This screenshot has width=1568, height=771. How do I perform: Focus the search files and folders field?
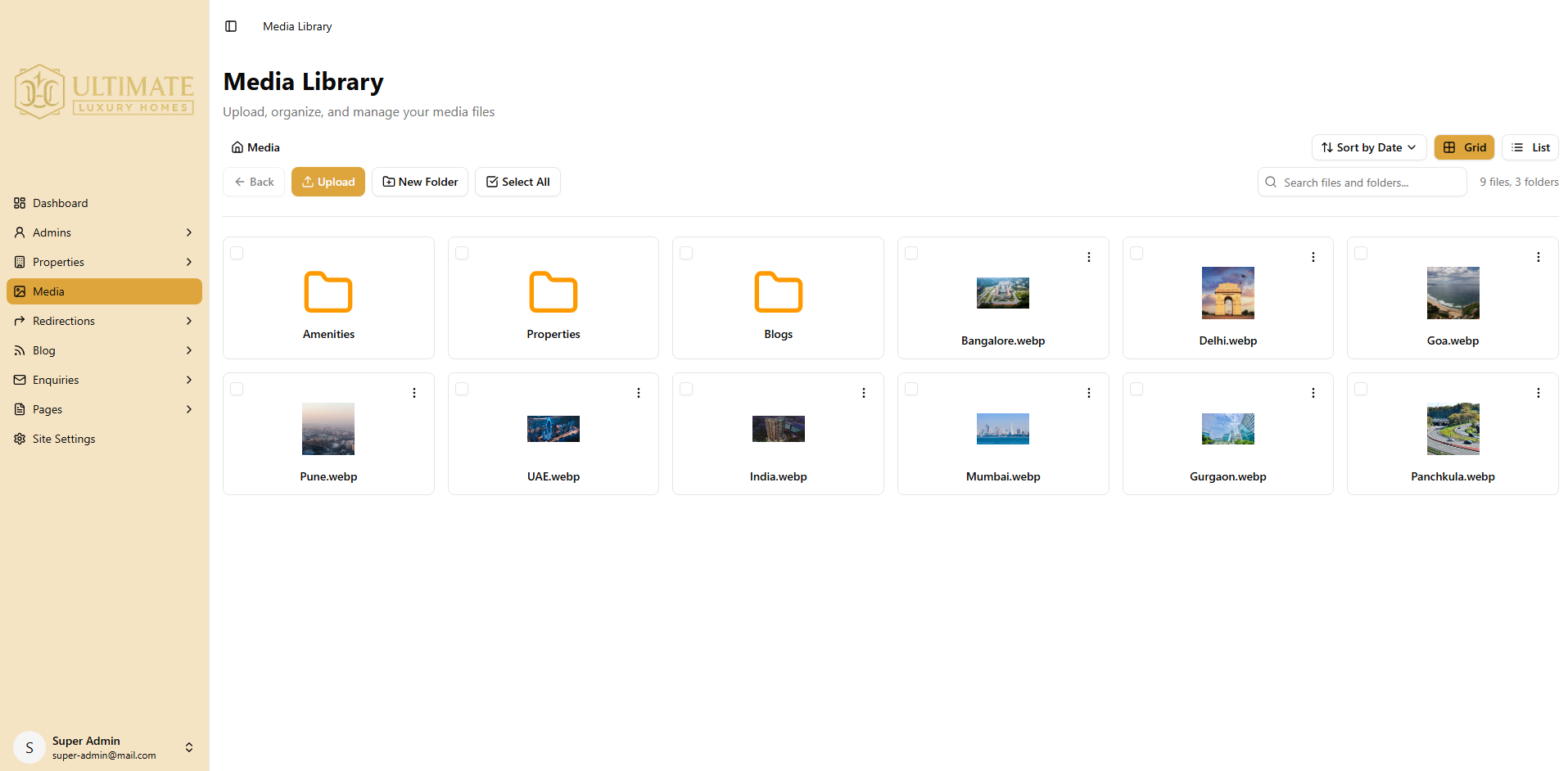(x=1369, y=183)
